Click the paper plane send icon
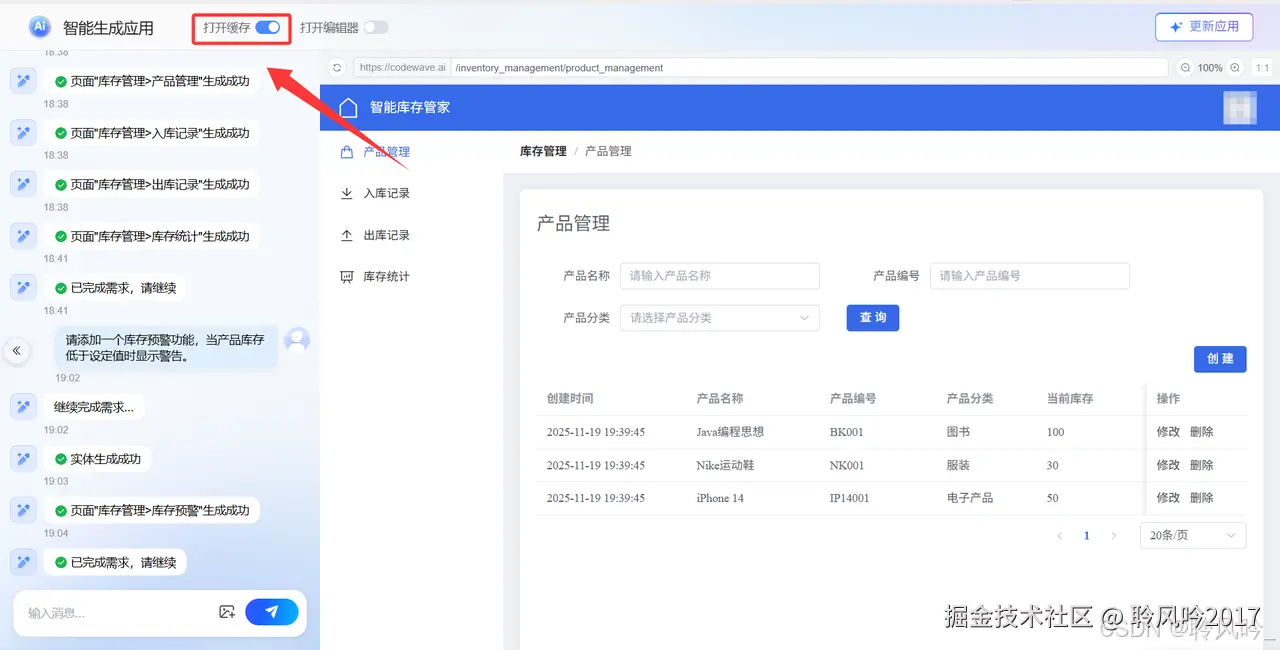Screen dimensions: 1280x650 pyautogui.click(x=272, y=612)
